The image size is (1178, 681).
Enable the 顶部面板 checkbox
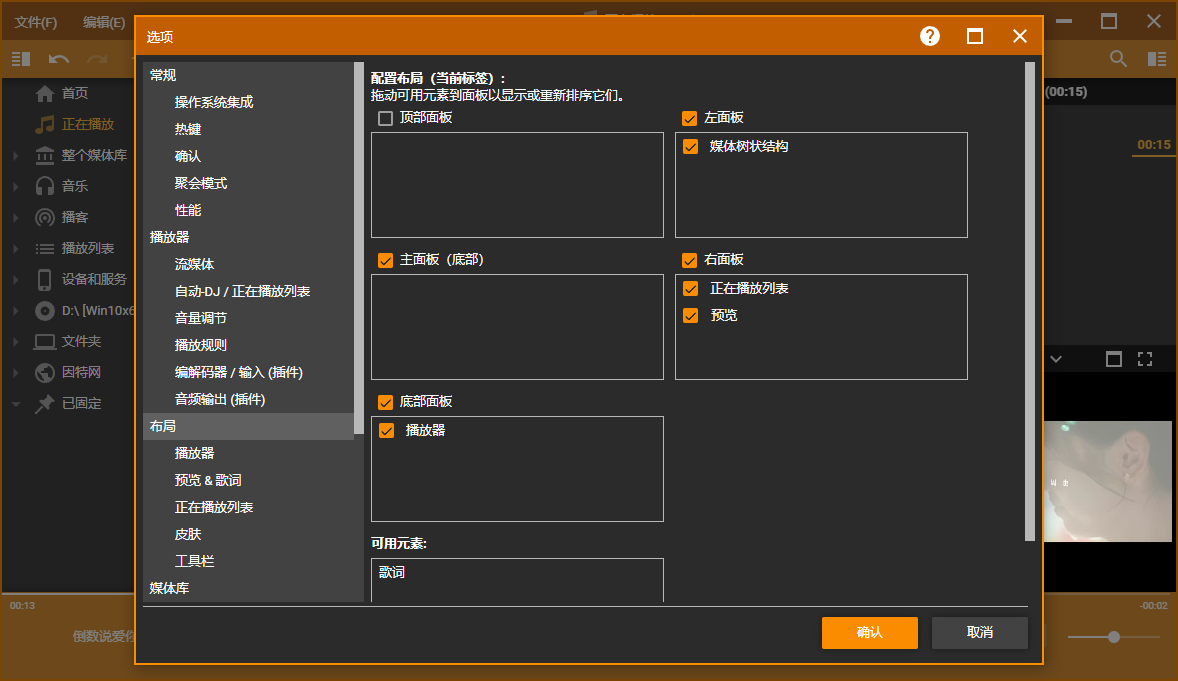(x=385, y=118)
